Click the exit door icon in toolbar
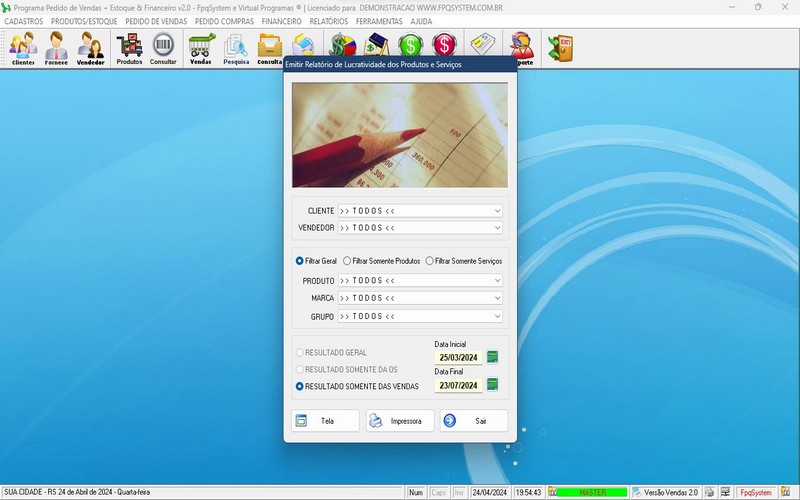Image resolution: width=800 pixels, height=500 pixels. (x=560, y=46)
